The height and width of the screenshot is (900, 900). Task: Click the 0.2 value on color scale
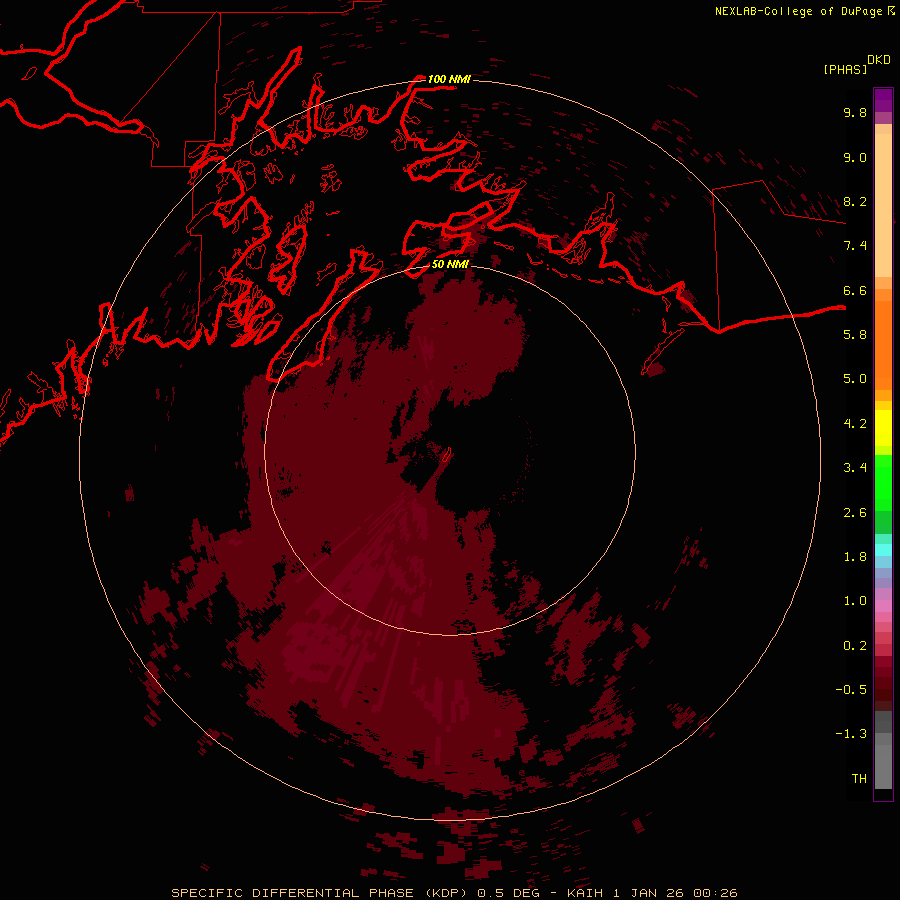855,646
